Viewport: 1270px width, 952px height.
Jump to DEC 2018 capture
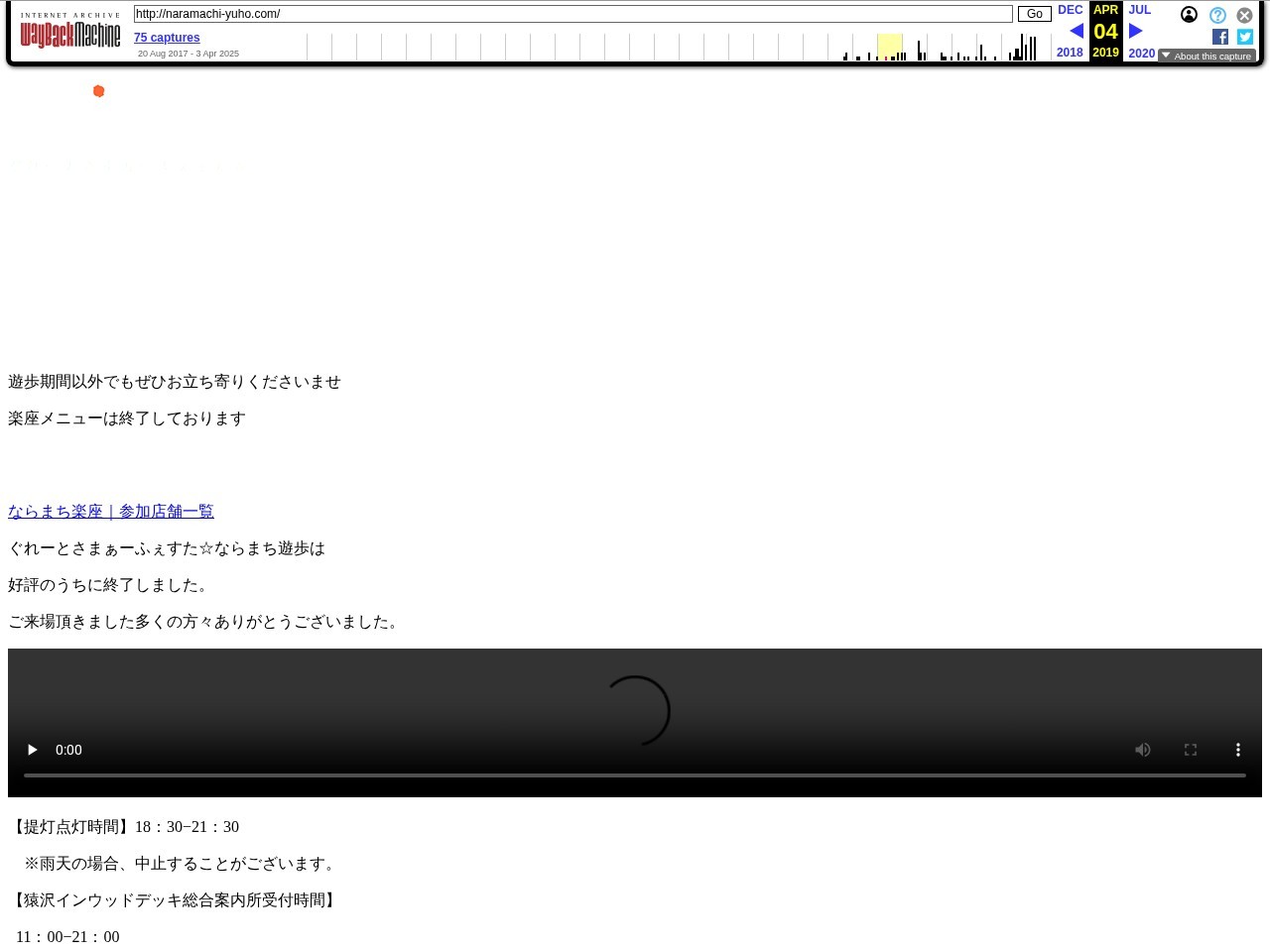1070,10
